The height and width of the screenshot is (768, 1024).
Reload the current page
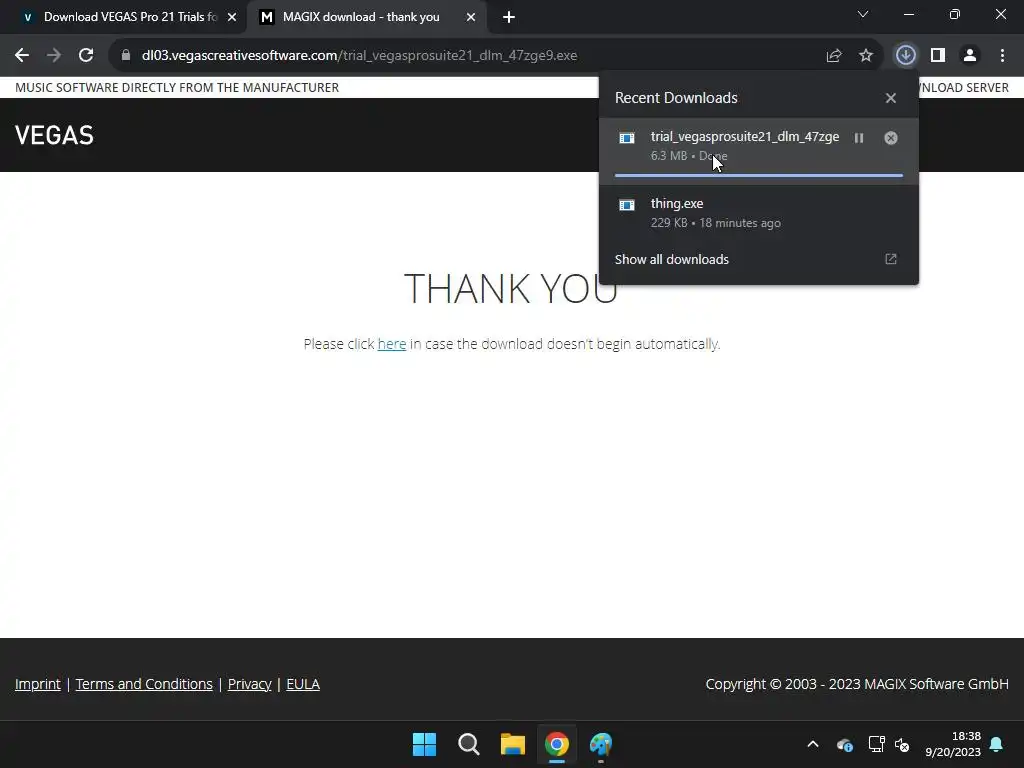[x=86, y=56]
